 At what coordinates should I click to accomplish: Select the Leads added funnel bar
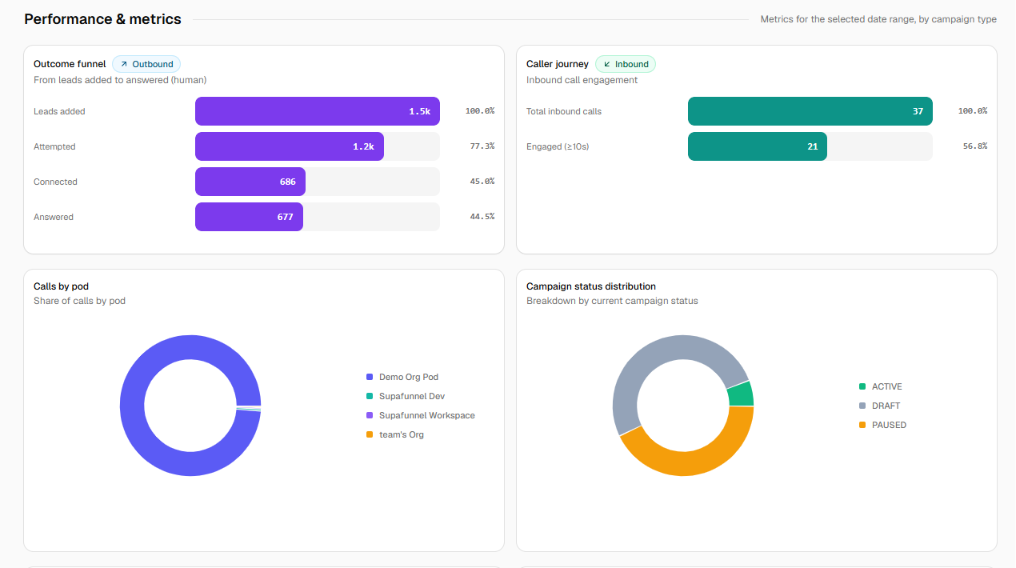318,111
